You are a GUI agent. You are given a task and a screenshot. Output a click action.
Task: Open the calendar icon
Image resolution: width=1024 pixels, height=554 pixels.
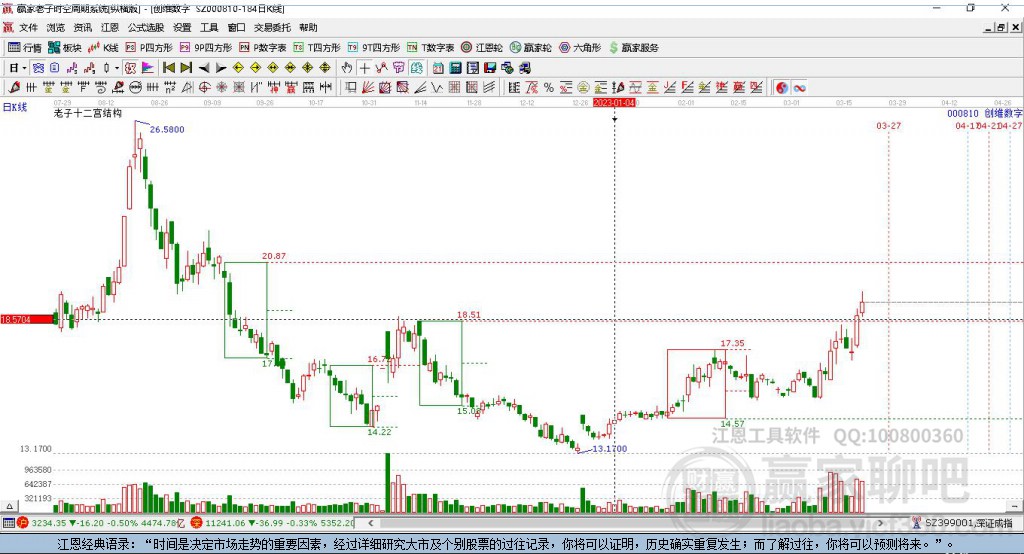438,68
